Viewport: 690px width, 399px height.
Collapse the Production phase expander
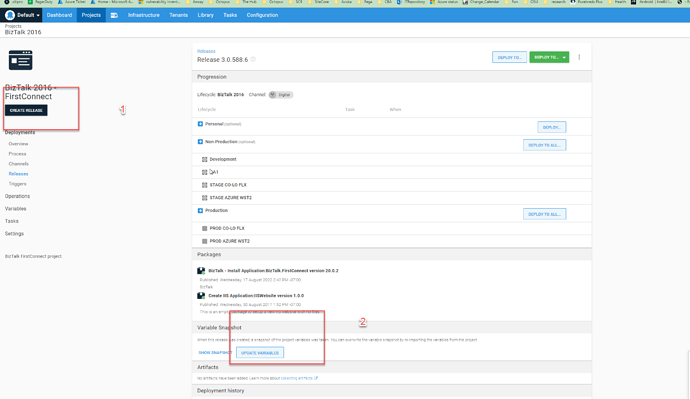tap(200, 211)
